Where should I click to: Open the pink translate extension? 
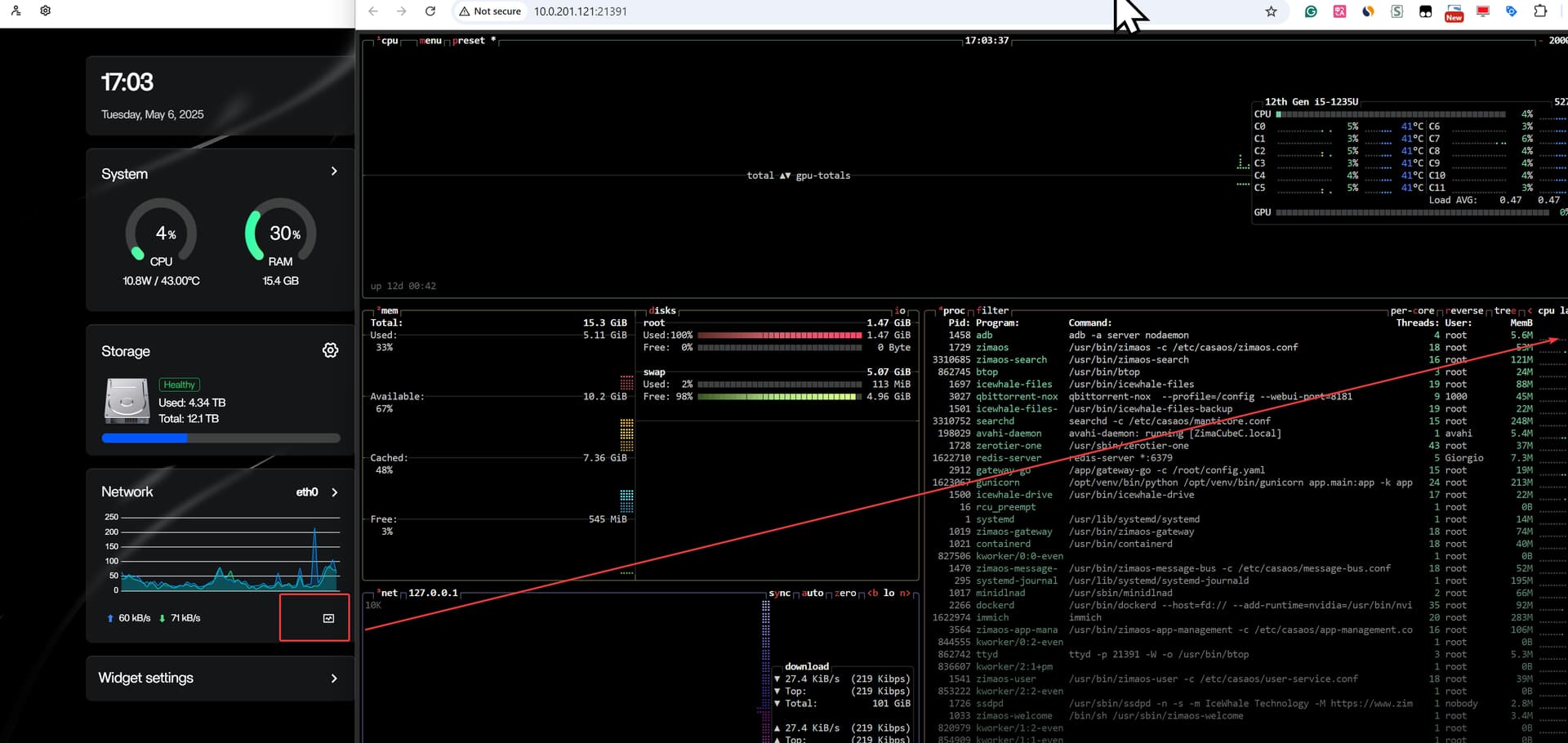[1339, 11]
